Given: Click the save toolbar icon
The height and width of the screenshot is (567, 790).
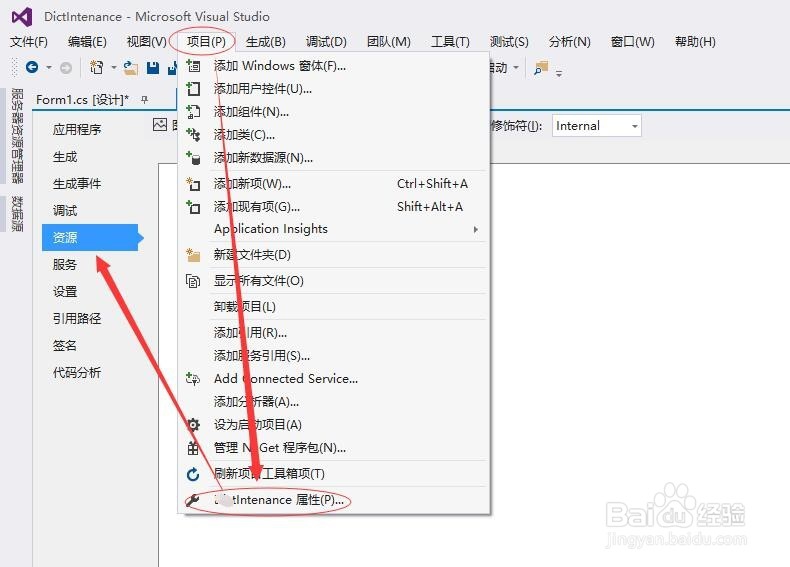Looking at the screenshot, I should (153, 68).
